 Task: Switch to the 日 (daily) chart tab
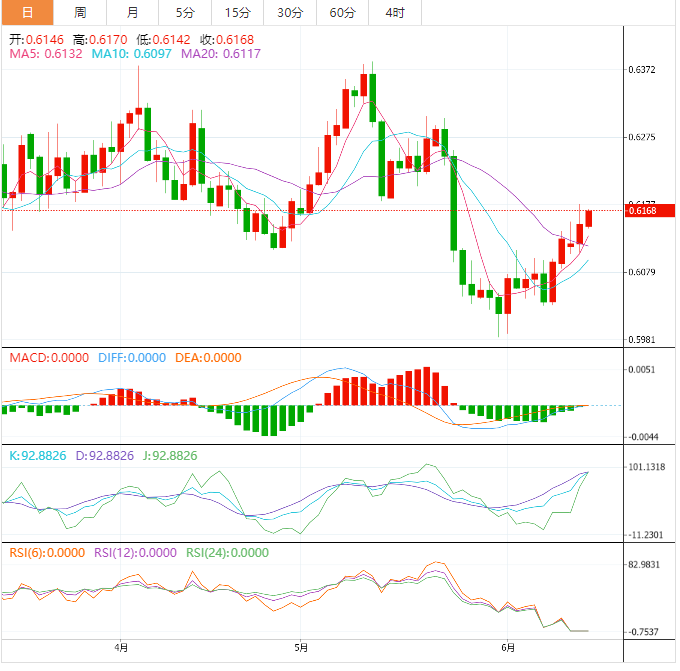[x=27, y=12]
